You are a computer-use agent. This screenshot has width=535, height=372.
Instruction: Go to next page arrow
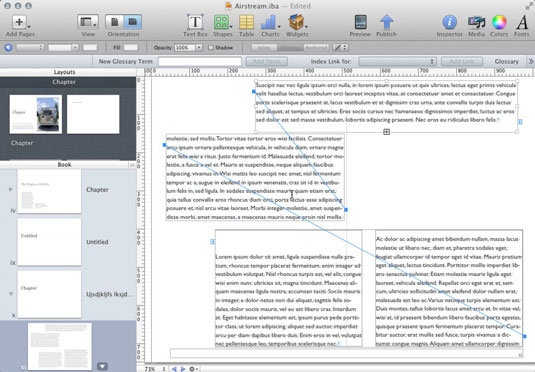pyautogui.click(x=183, y=369)
